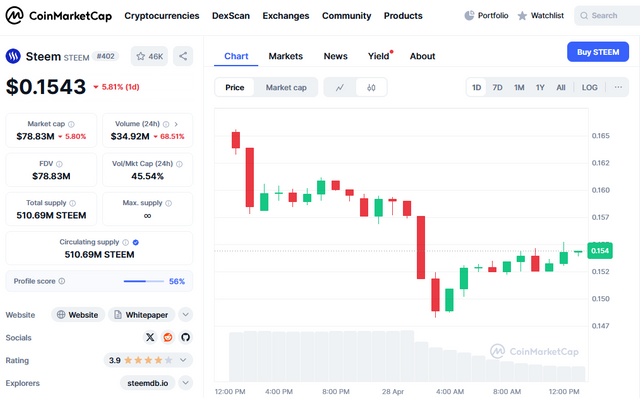Open the X (Twitter) social link
Screen dimensions: 640x398
[150, 337]
